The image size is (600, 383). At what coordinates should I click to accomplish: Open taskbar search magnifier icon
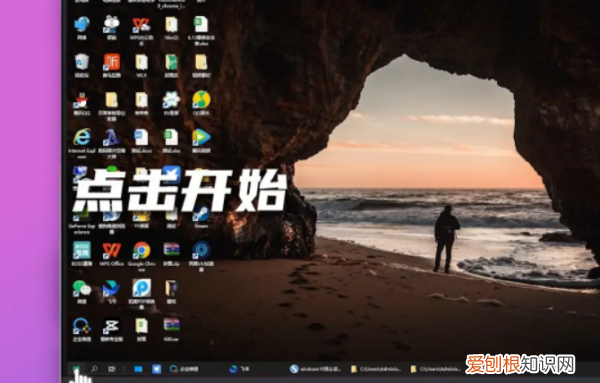94,369
